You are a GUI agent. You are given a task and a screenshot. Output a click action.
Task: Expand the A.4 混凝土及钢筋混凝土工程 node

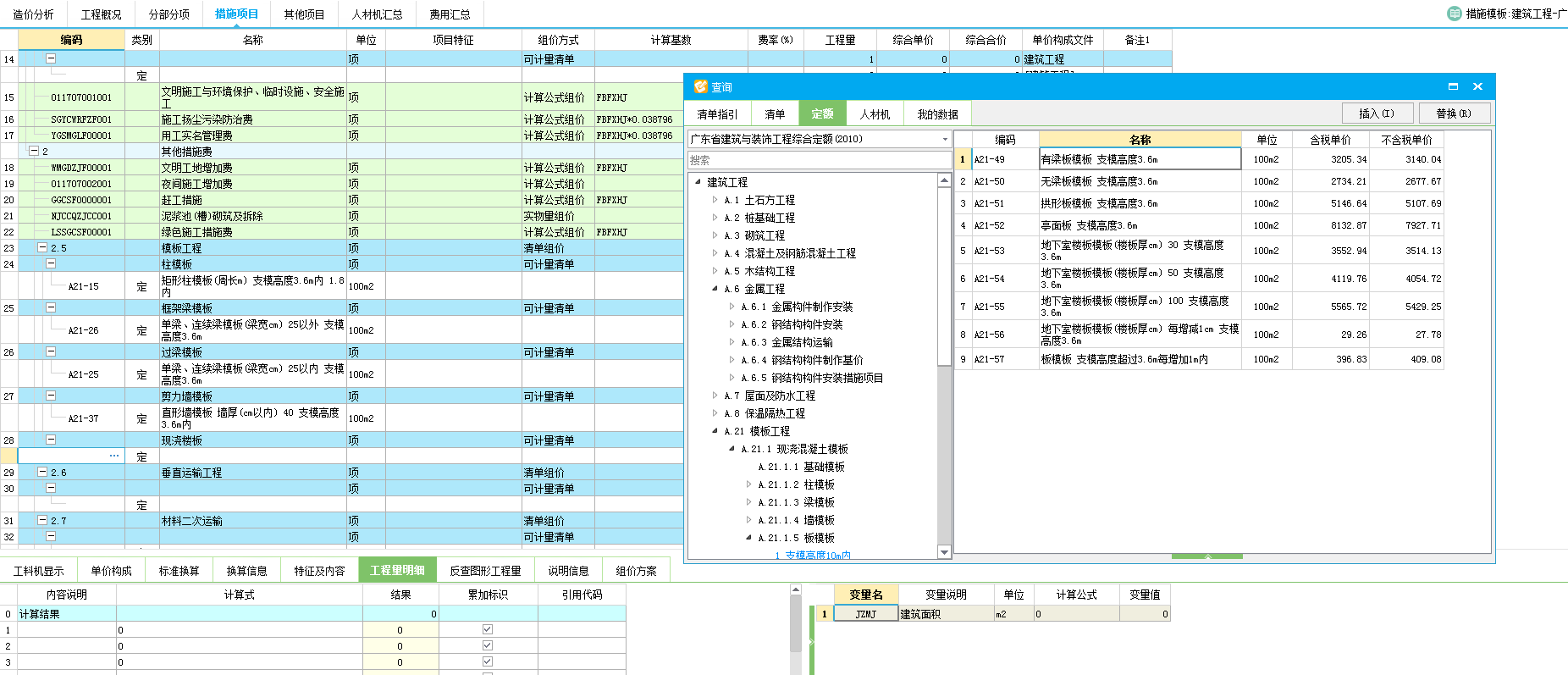715,253
